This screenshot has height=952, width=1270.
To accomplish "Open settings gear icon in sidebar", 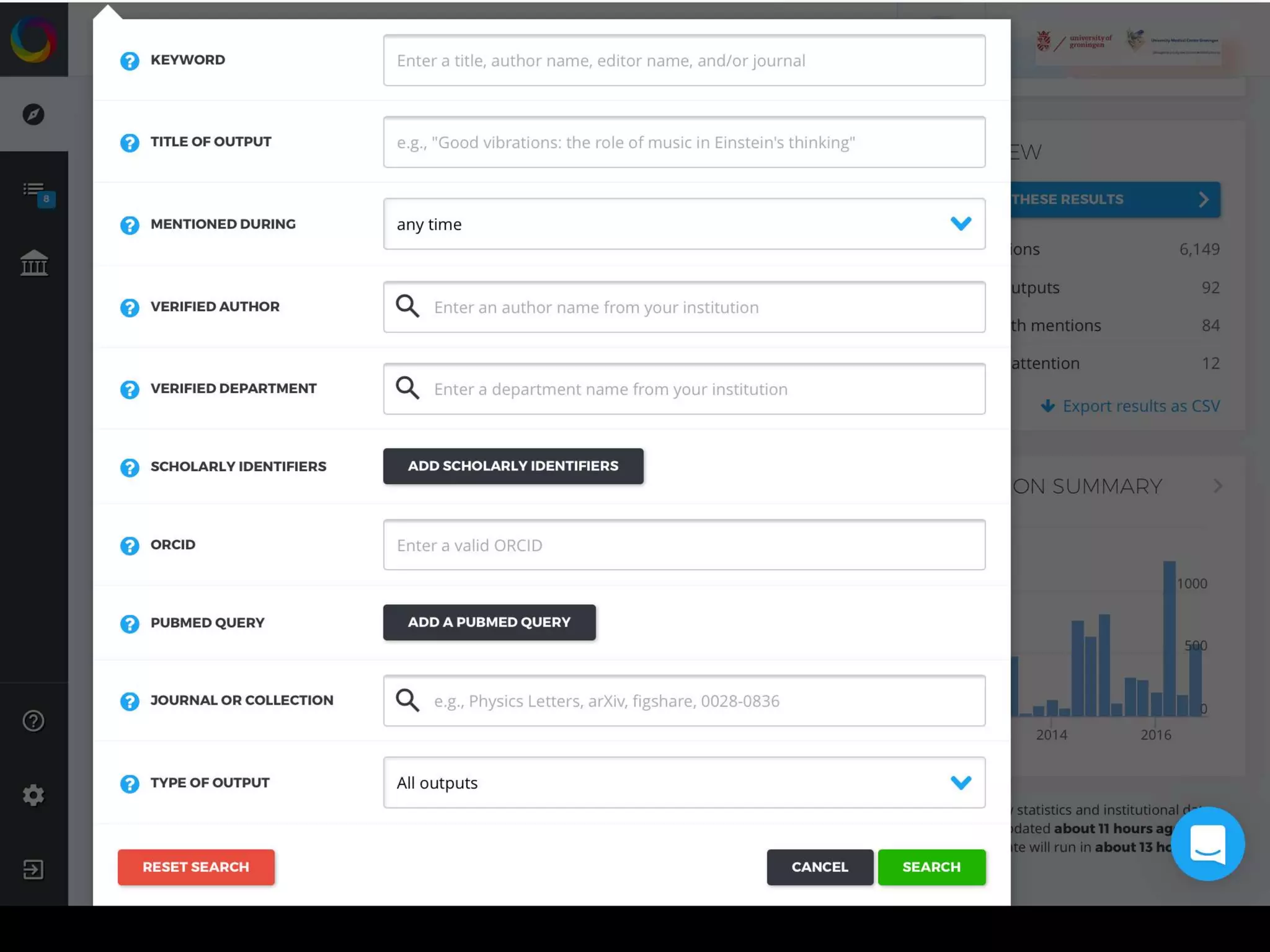I will (x=33, y=795).
